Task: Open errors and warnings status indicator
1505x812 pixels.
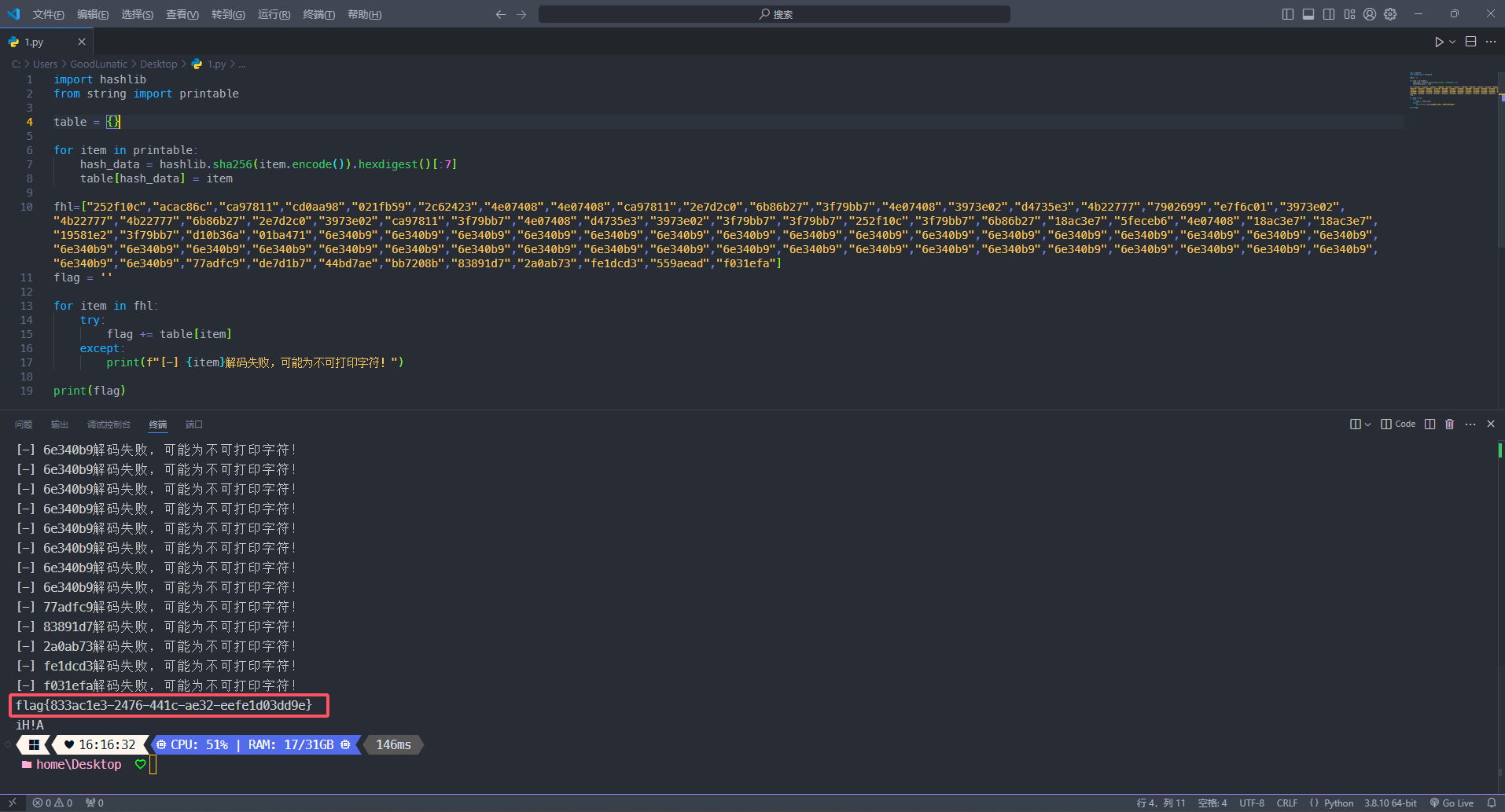Action: 53,803
